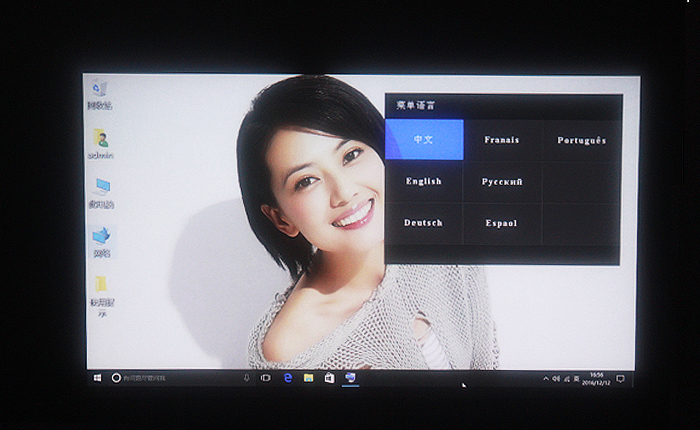
Task: Click the Cortana microphone icon
Action: (246, 378)
